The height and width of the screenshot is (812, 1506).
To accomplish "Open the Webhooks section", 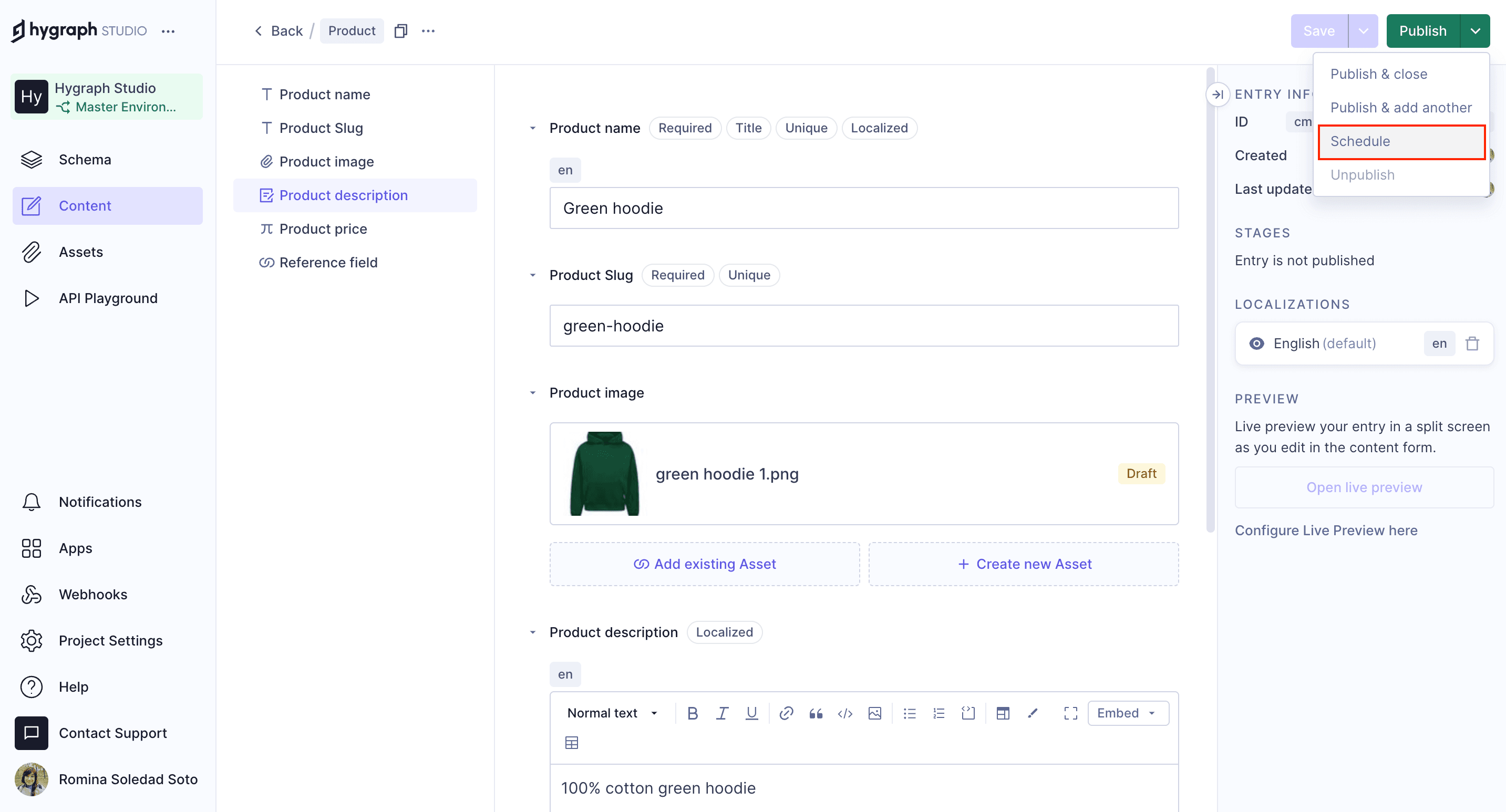I will click(x=93, y=594).
